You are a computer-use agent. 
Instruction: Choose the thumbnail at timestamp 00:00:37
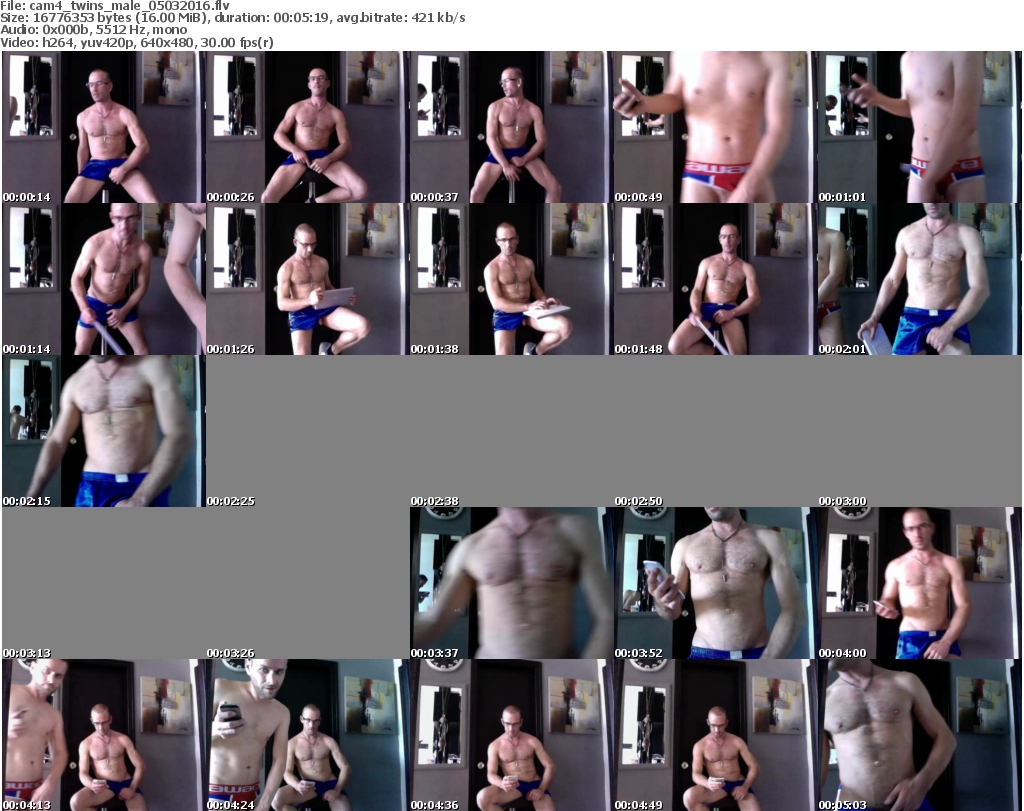(511, 127)
